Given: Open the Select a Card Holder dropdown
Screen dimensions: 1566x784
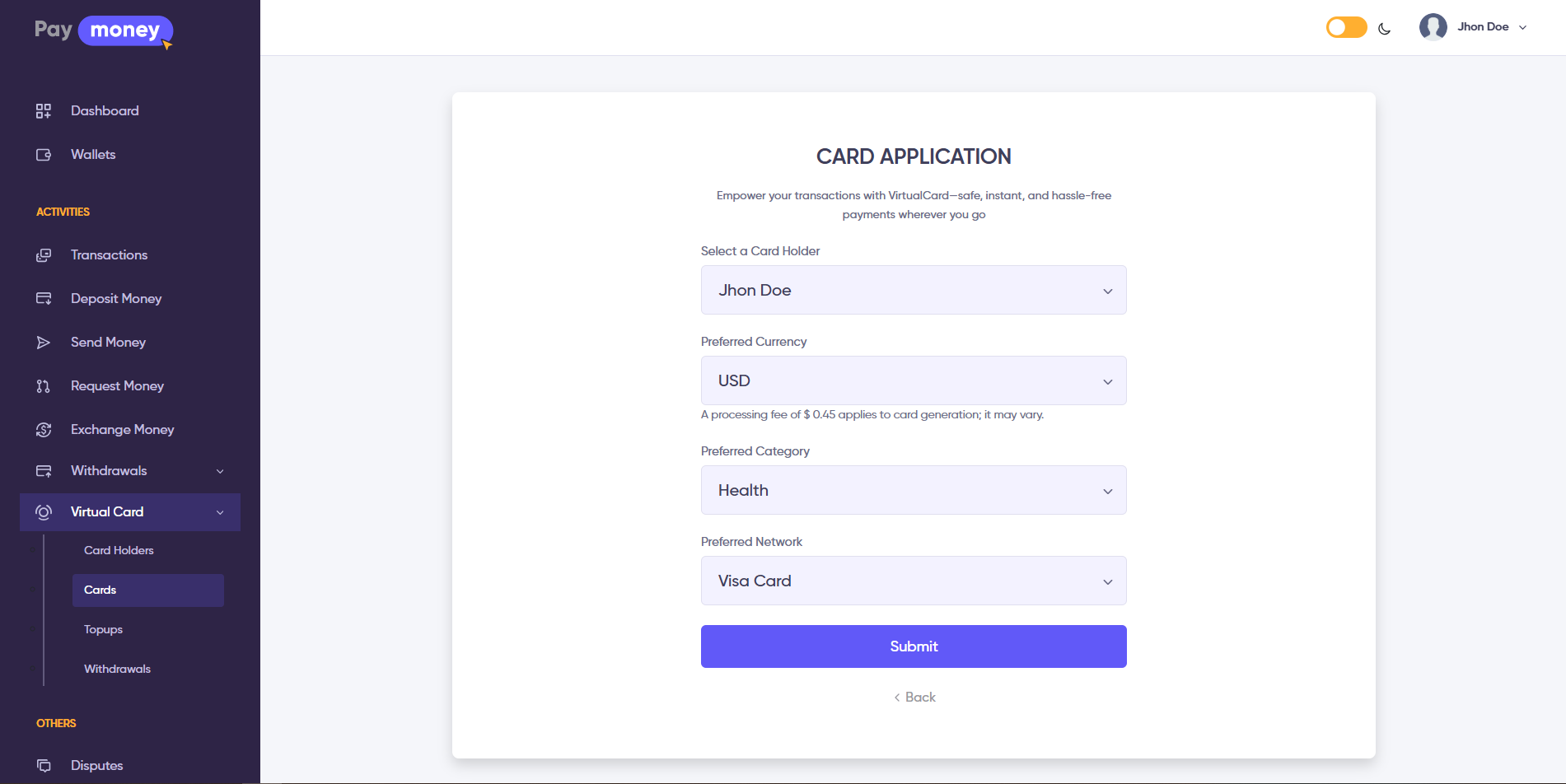Looking at the screenshot, I should [x=913, y=290].
